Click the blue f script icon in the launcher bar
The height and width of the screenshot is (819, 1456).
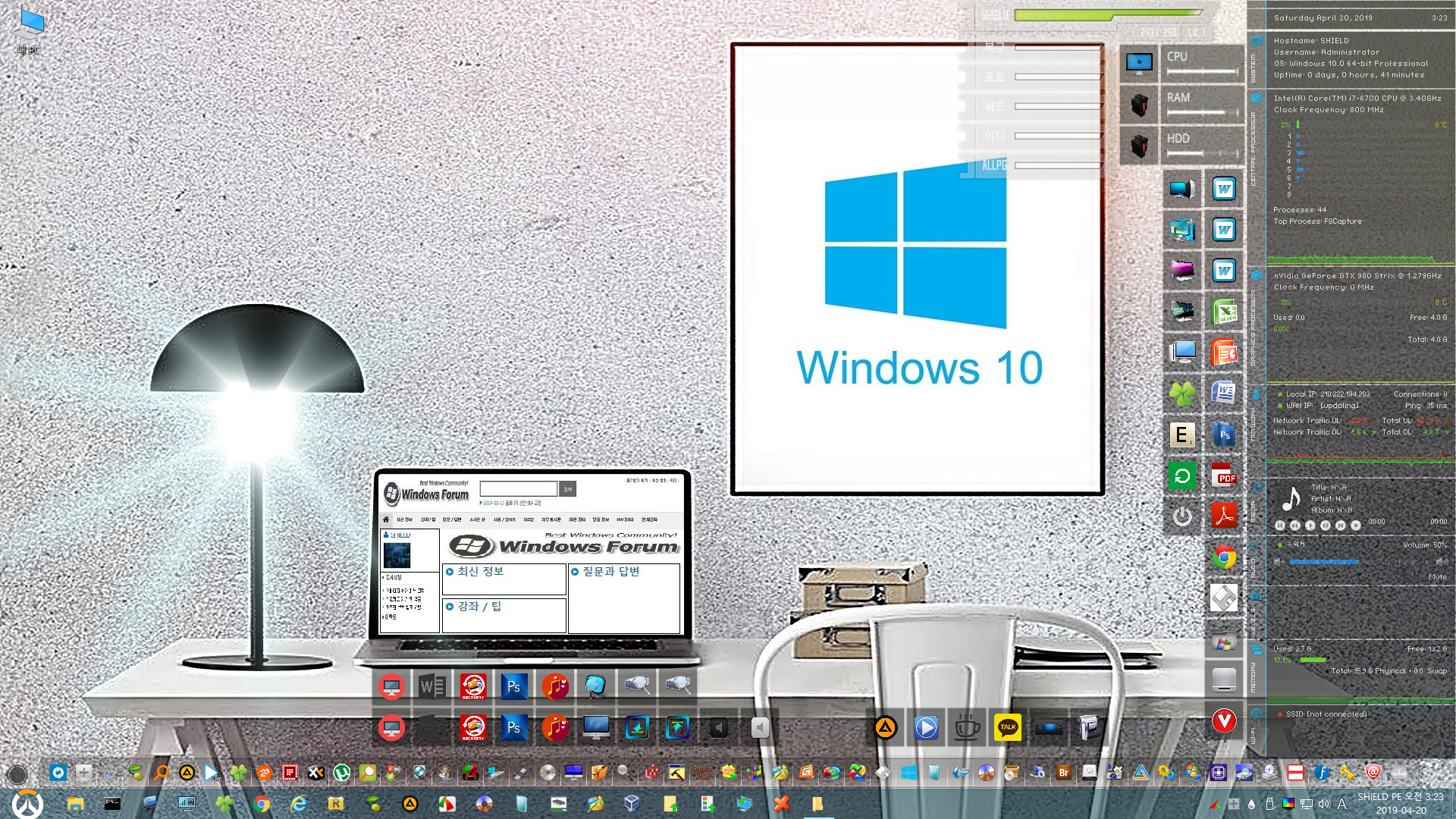click(1321, 773)
